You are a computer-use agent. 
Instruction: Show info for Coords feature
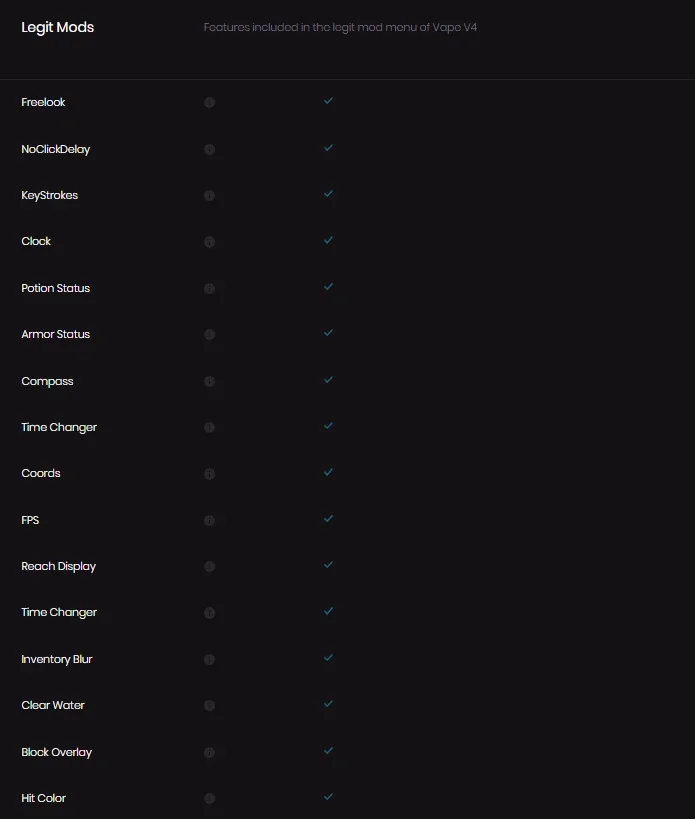coord(209,474)
